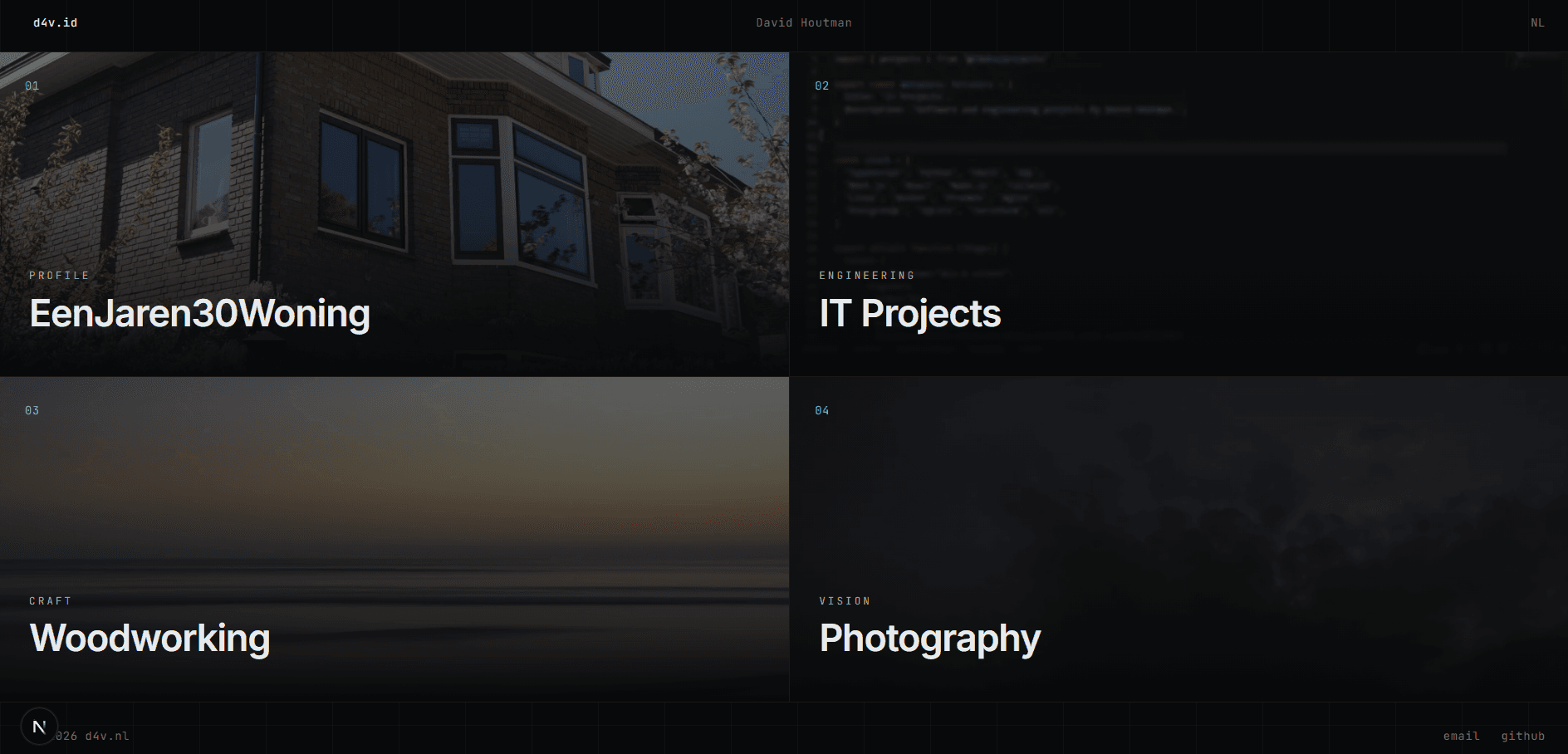The image size is (1568, 754).
Task: Open the Photography card title
Action: tap(929, 639)
